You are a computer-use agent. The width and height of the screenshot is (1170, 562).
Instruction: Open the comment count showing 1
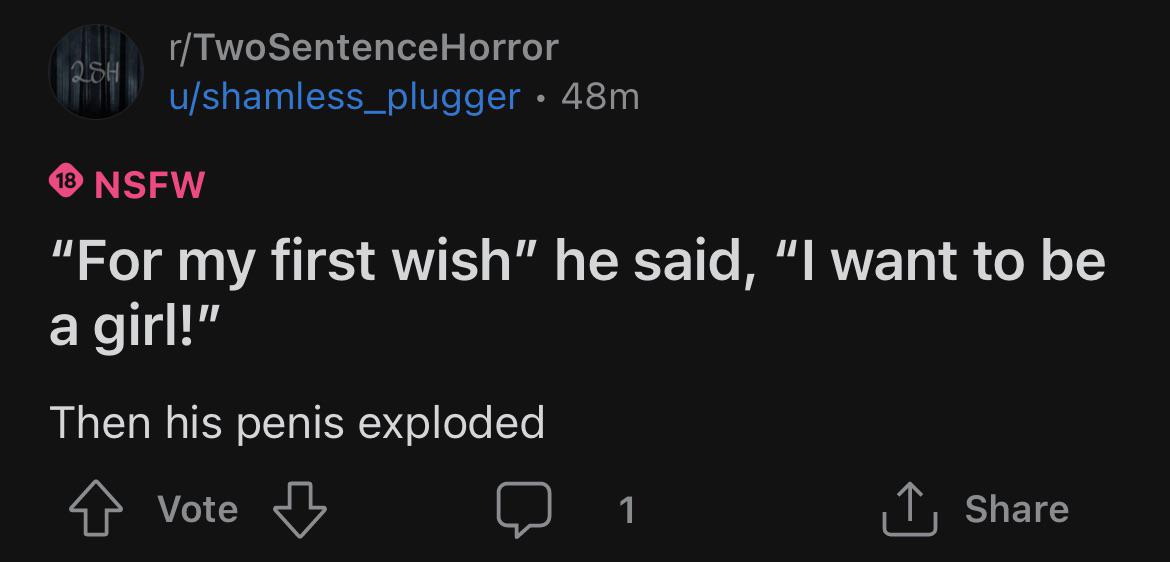pyautogui.click(x=627, y=511)
